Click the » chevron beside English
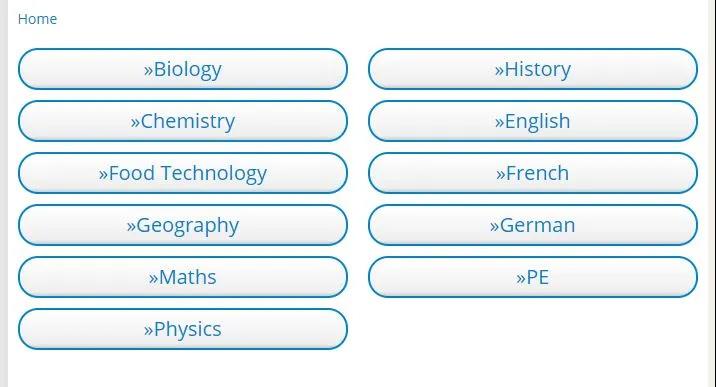 (500, 123)
